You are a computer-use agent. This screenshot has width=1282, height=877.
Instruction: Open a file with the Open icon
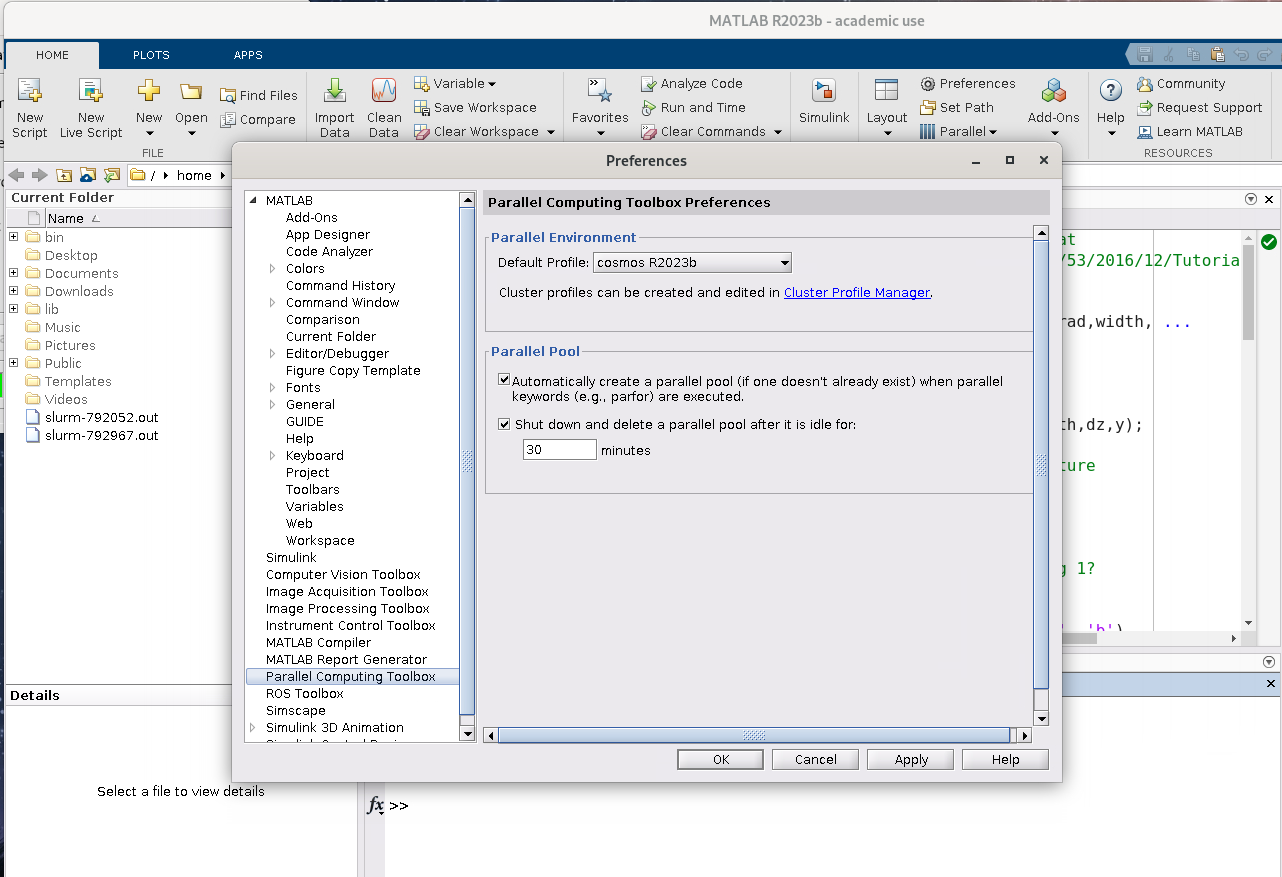(191, 91)
